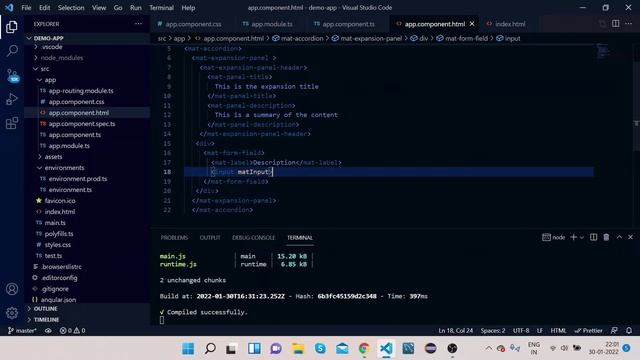Open environment.prod.ts file
The width and height of the screenshot is (640, 360).
point(88,179)
